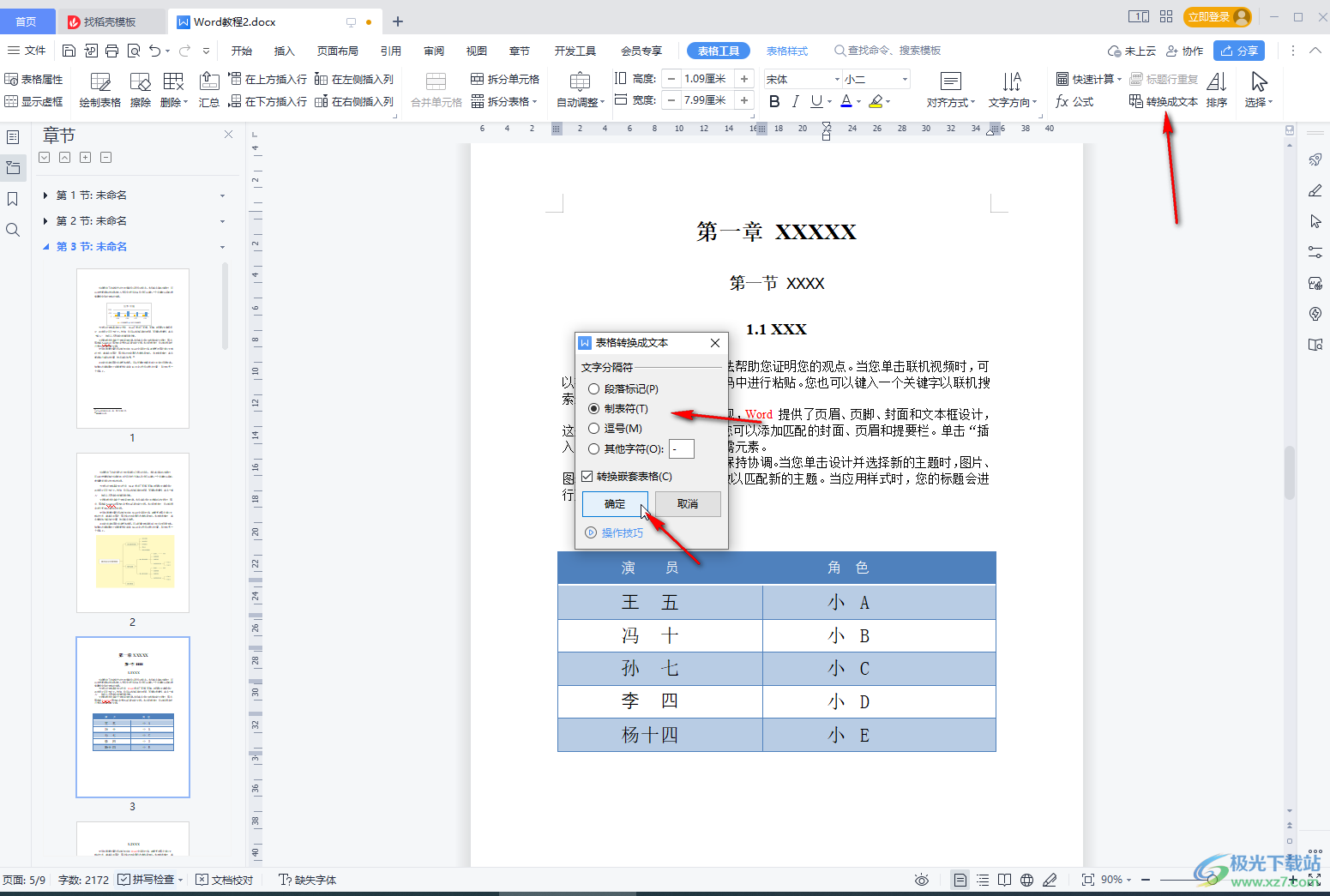This screenshot has height=896, width=1330.
Task: Click zoom slider in status bar
Action: coord(1212,880)
